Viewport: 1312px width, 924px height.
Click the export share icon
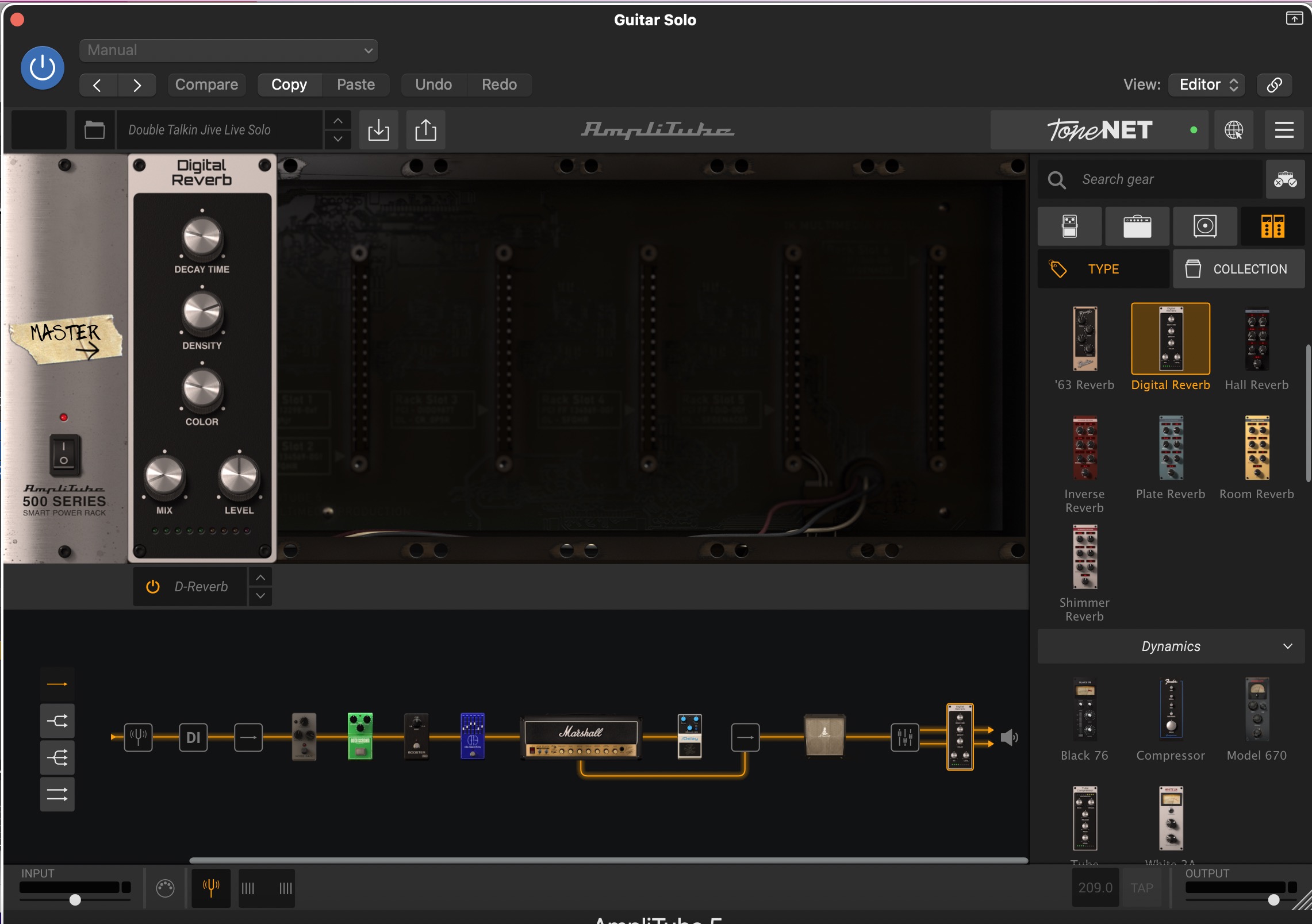(x=425, y=130)
